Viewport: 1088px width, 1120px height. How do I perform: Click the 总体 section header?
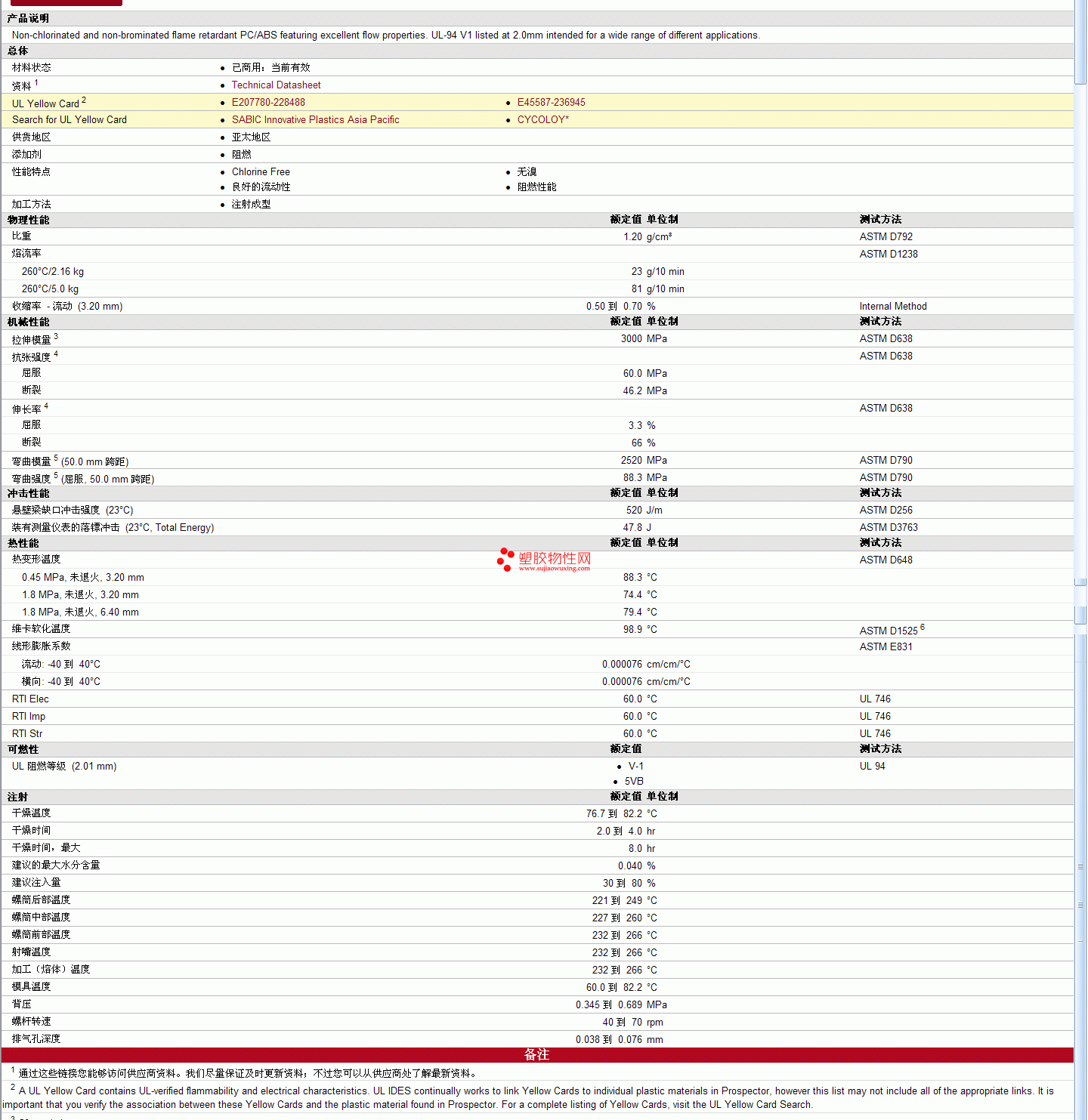(x=17, y=51)
